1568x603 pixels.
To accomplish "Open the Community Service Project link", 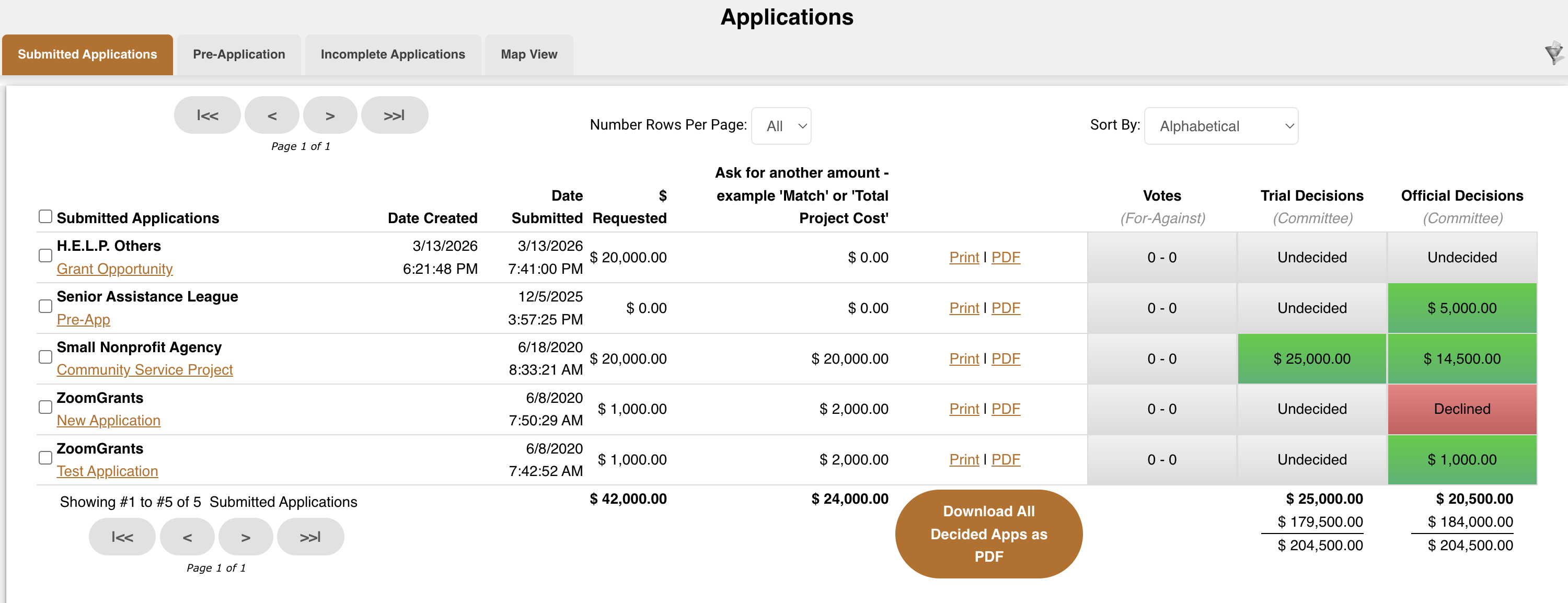I will (145, 370).
